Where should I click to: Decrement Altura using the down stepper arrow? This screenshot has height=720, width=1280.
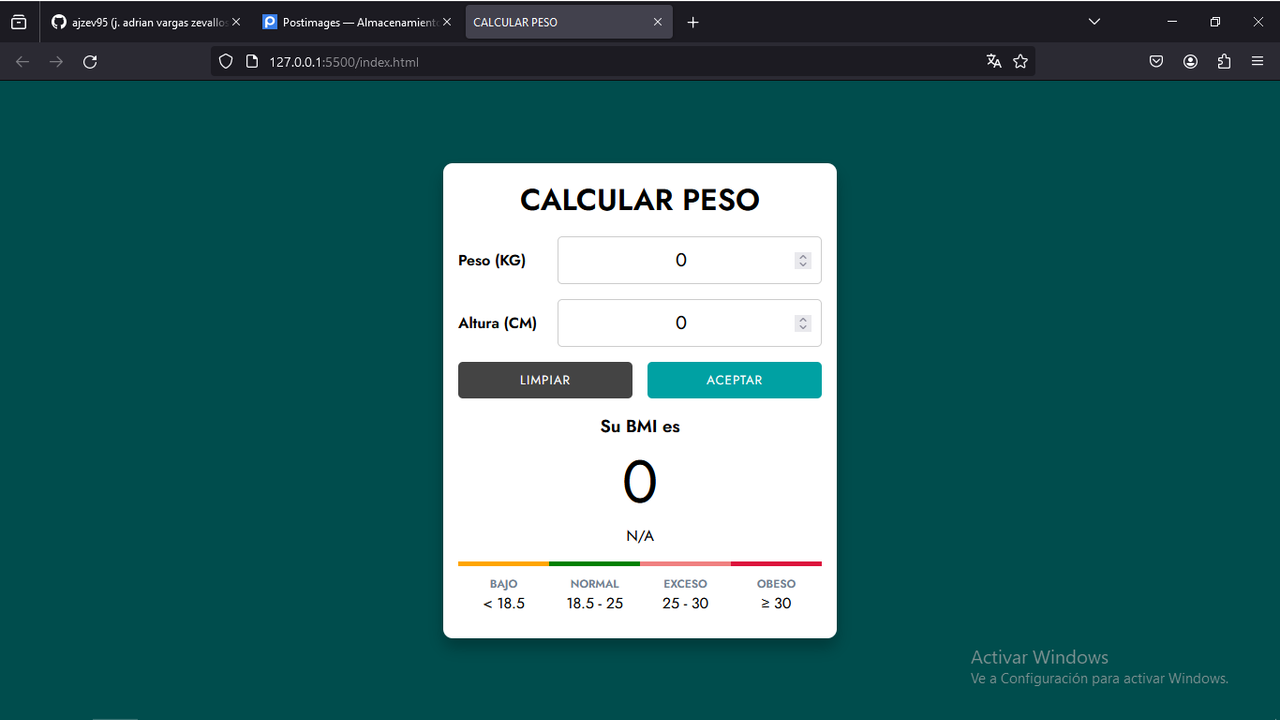pyautogui.click(x=802, y=328)
